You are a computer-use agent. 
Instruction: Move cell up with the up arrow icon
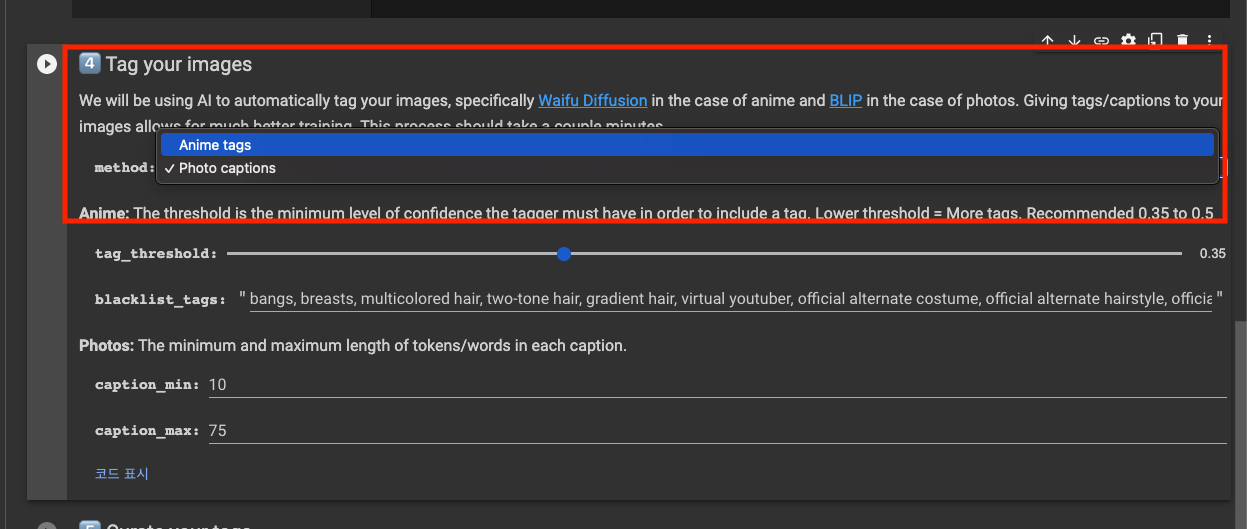(1047, 41)
